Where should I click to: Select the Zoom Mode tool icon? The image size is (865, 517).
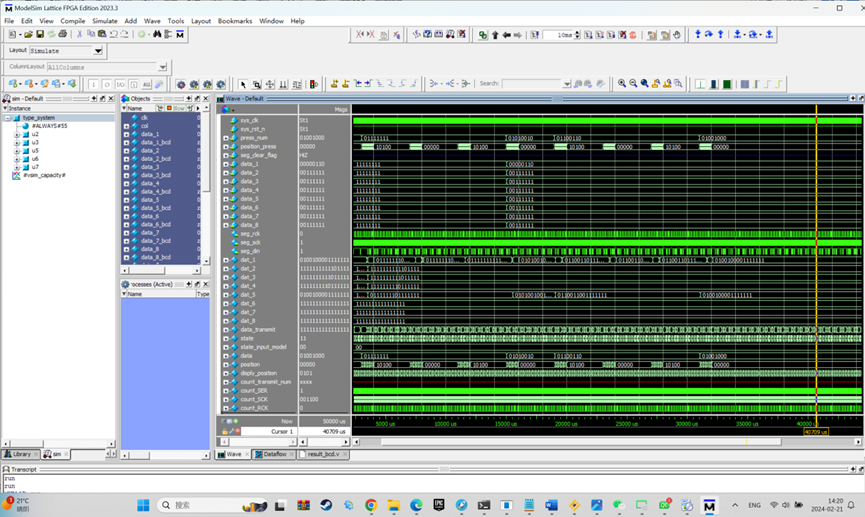tap(257, 84)
